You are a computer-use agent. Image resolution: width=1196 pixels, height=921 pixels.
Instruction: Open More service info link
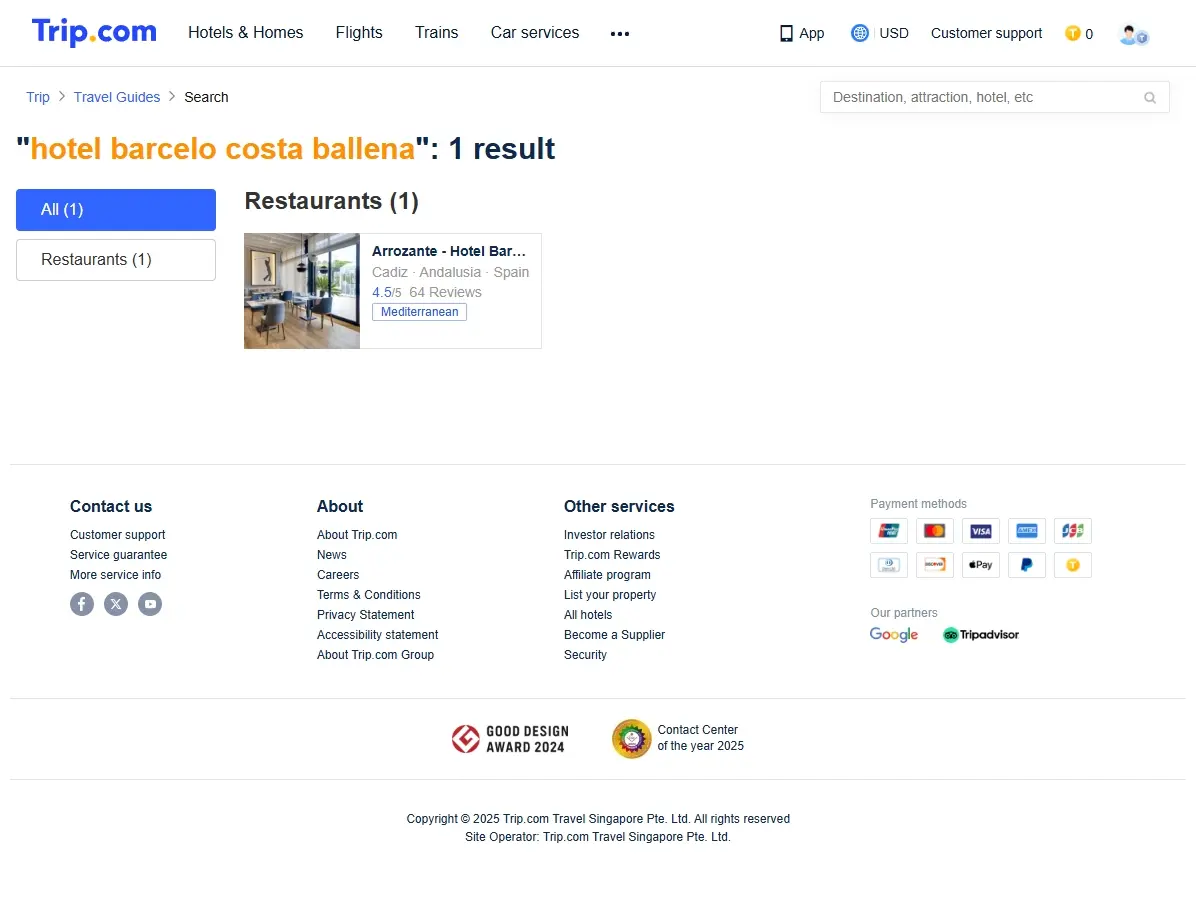pos(115,575)
